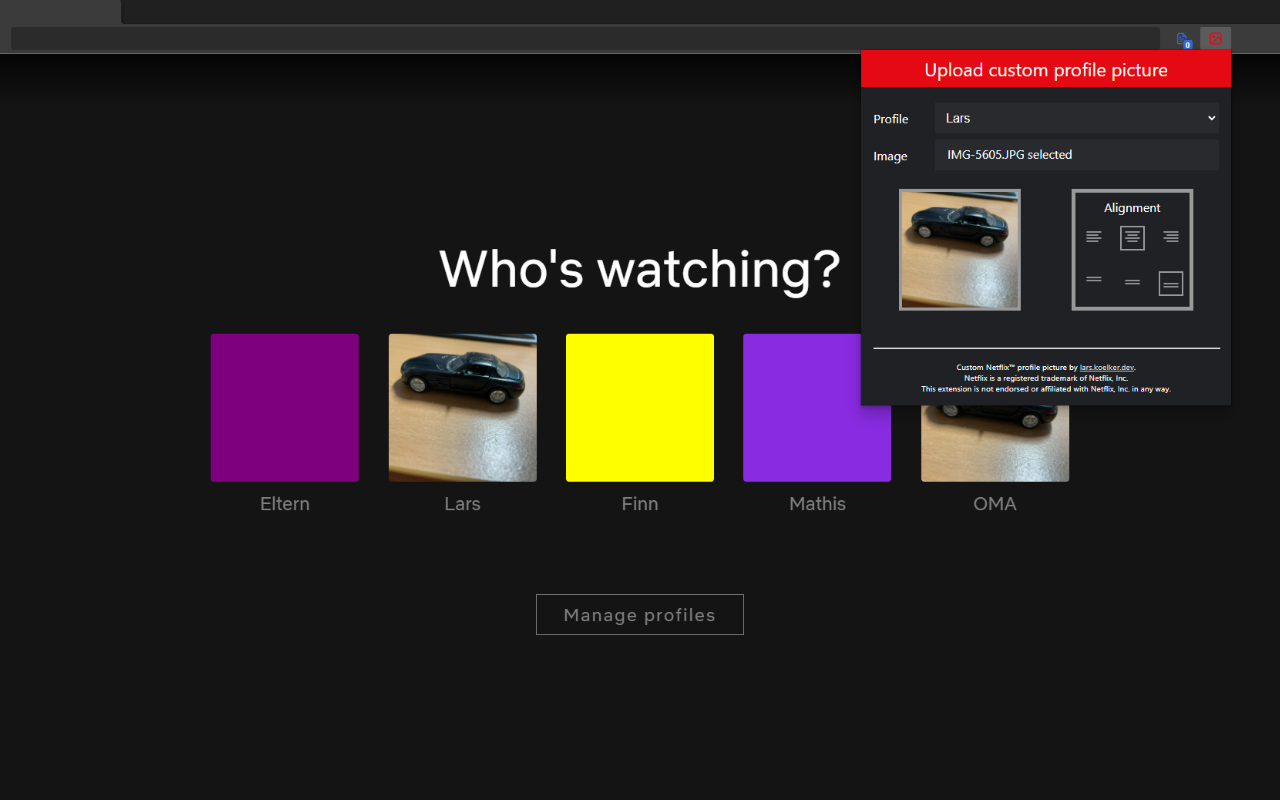Click the car image preview in the popup
The height and width of the screenshot is (800, 1280).
coord(960,250)
